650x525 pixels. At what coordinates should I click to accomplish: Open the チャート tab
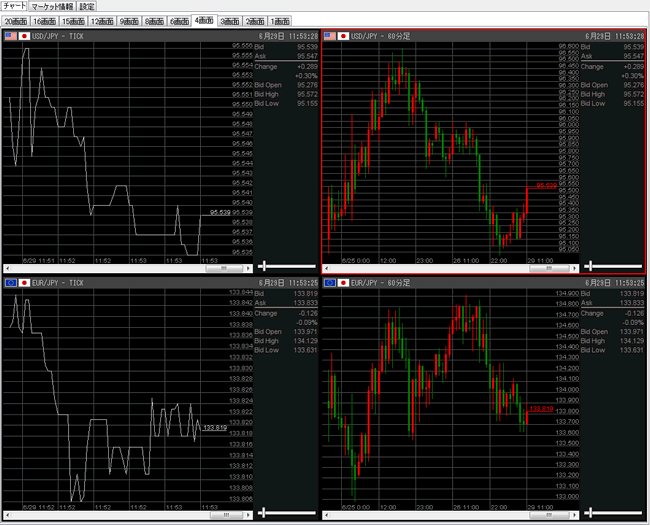click(15, 6)
